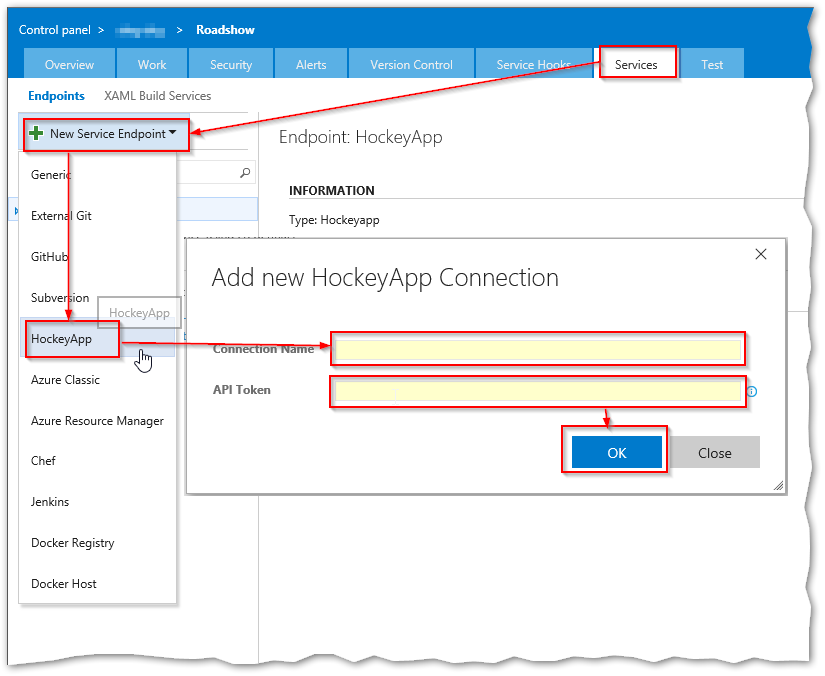
Task: Select Jenkins from the dropdown list
Action: [50, 502]
